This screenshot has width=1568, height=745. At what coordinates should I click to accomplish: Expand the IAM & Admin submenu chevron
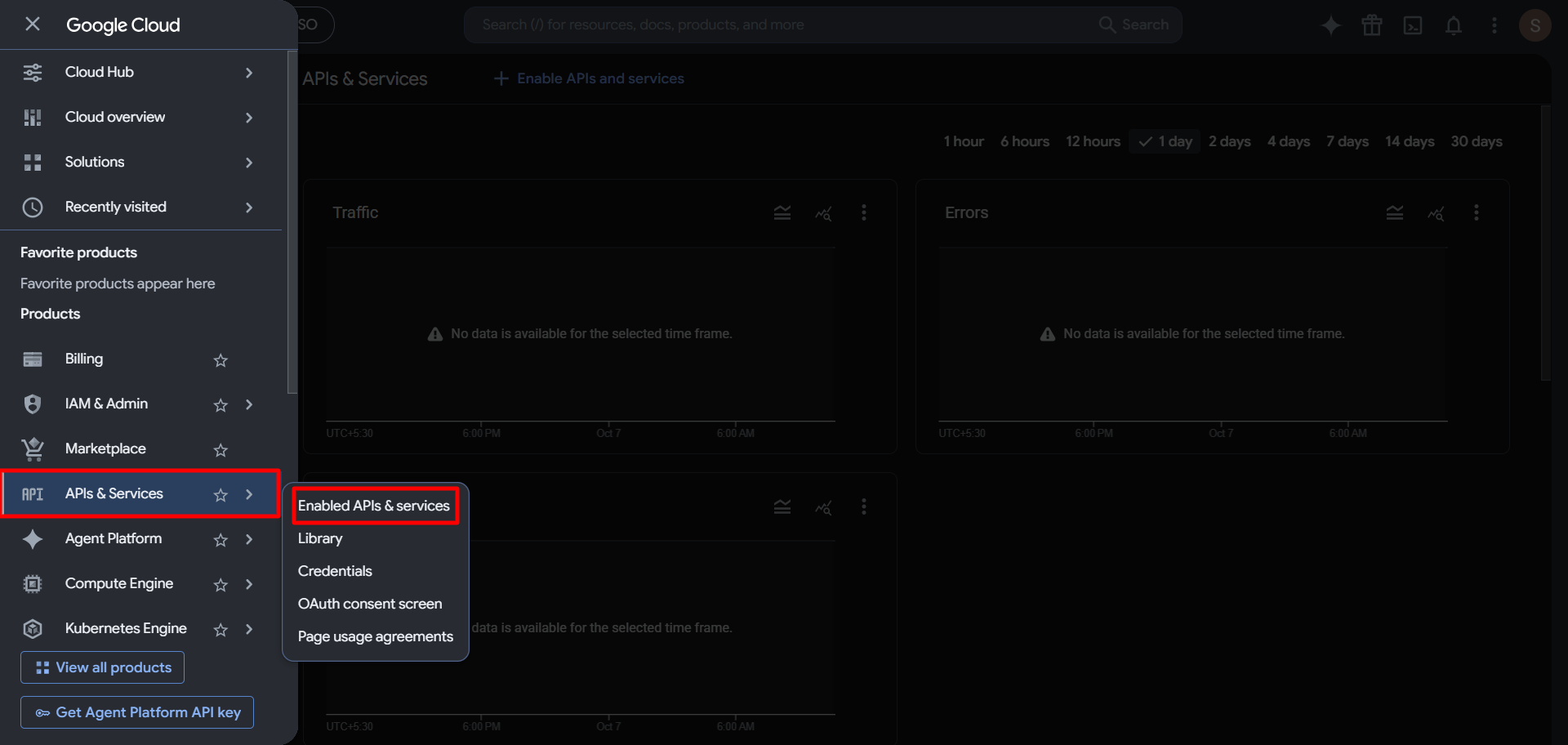click(249, 404)
